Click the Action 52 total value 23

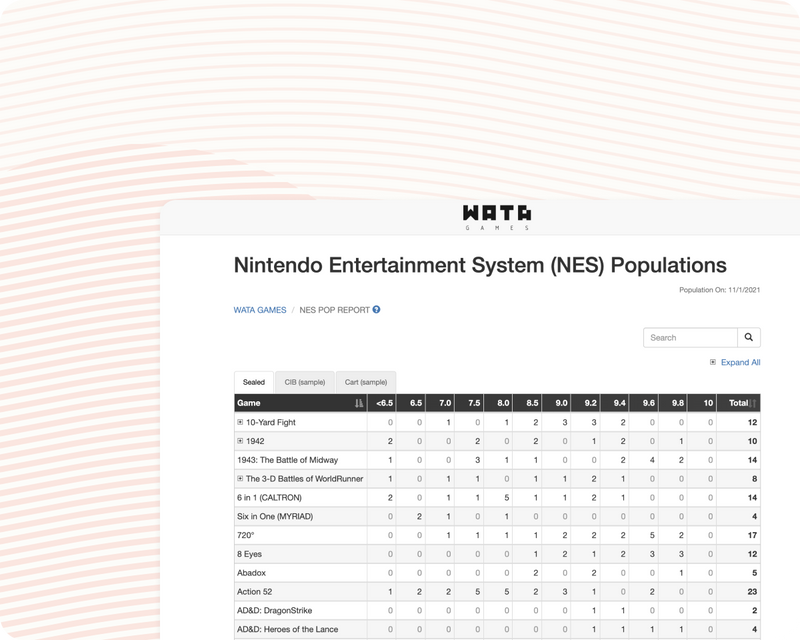(x=752, y=592)
